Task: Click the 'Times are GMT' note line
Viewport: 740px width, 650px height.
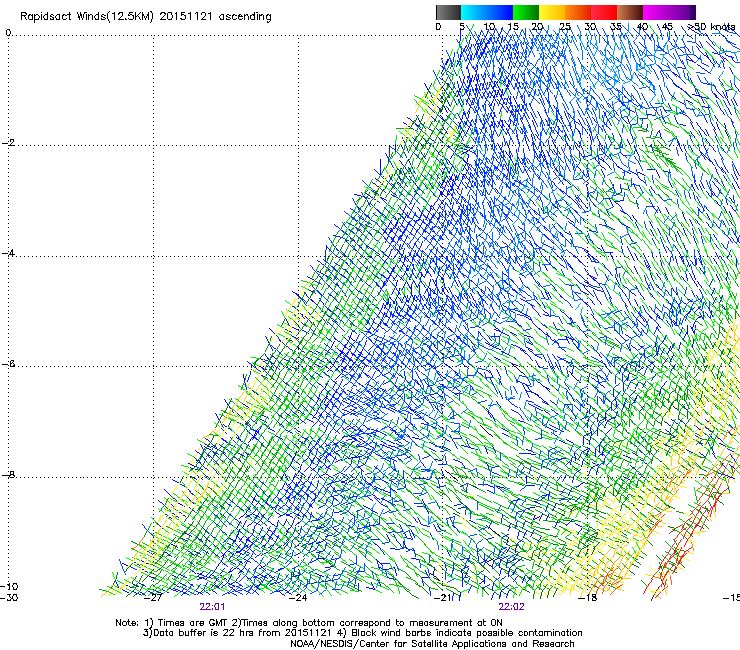Action: [309, 623]
